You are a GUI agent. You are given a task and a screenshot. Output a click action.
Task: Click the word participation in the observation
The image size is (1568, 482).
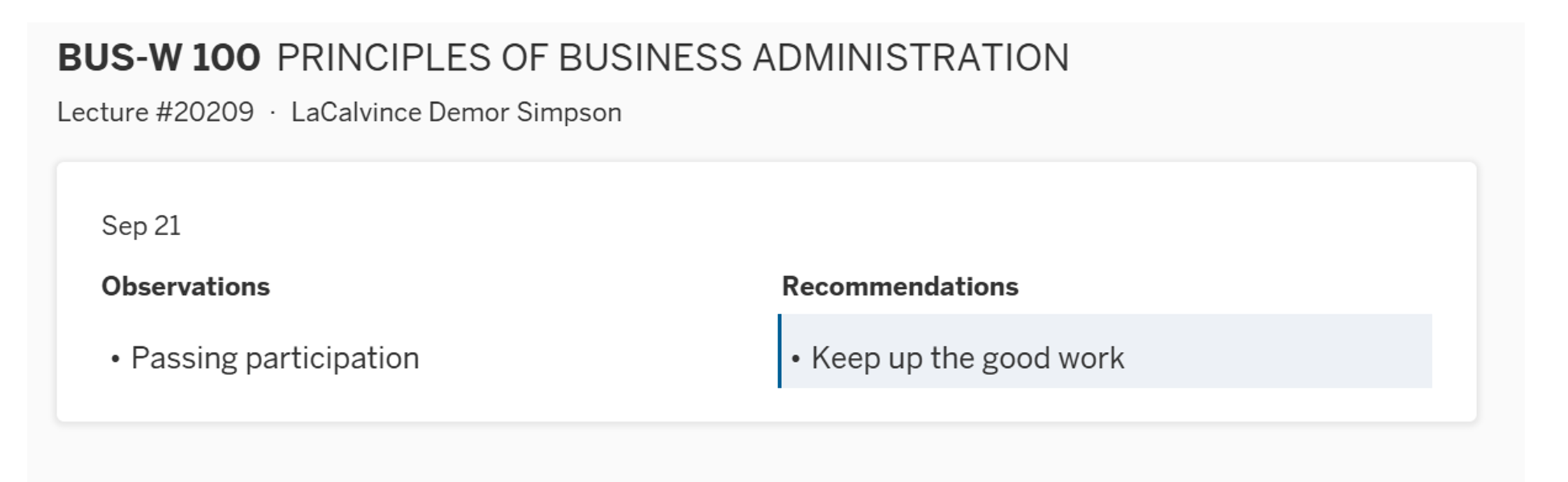332,358
